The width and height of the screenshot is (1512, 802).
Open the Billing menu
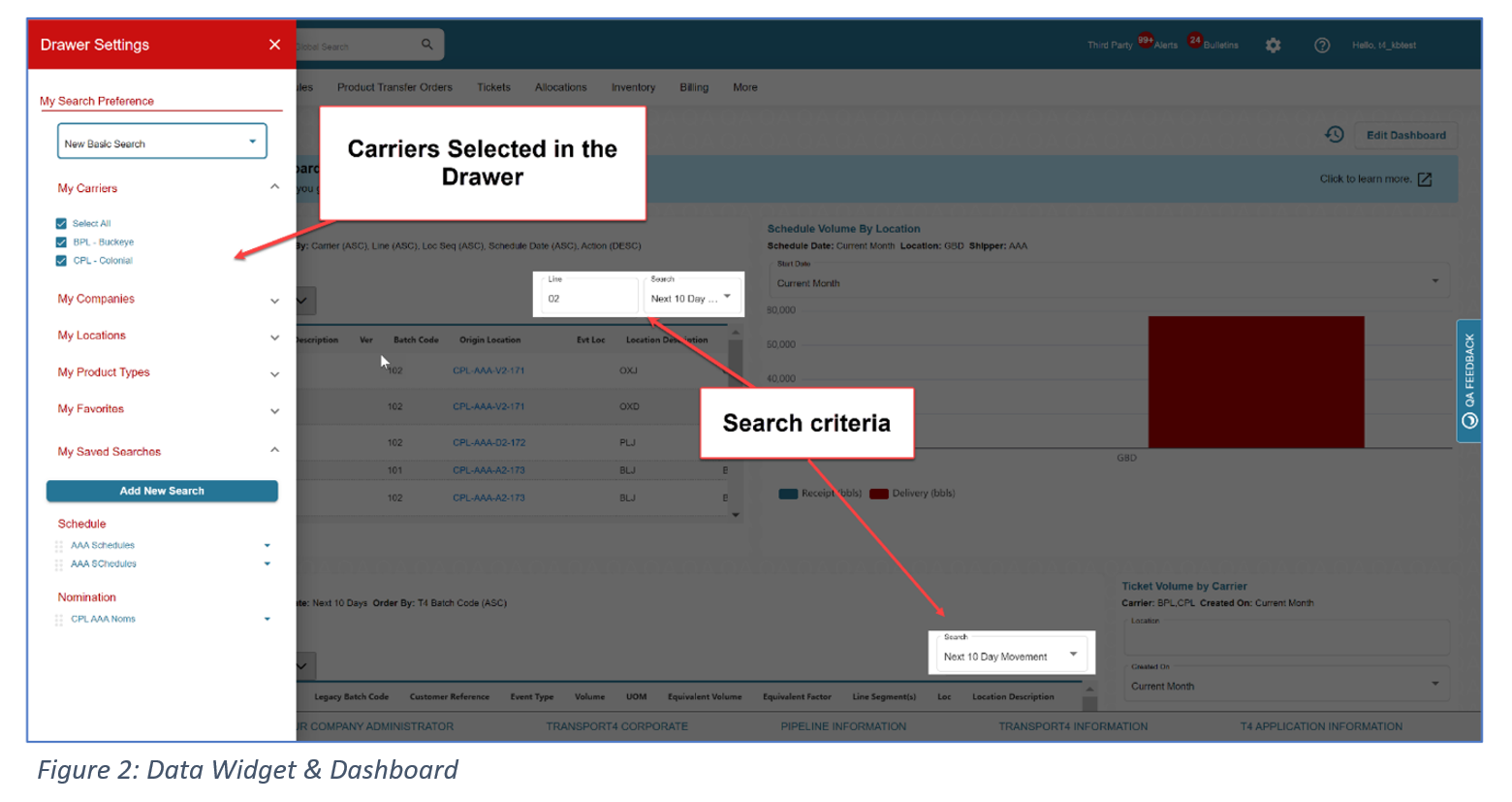693,87
